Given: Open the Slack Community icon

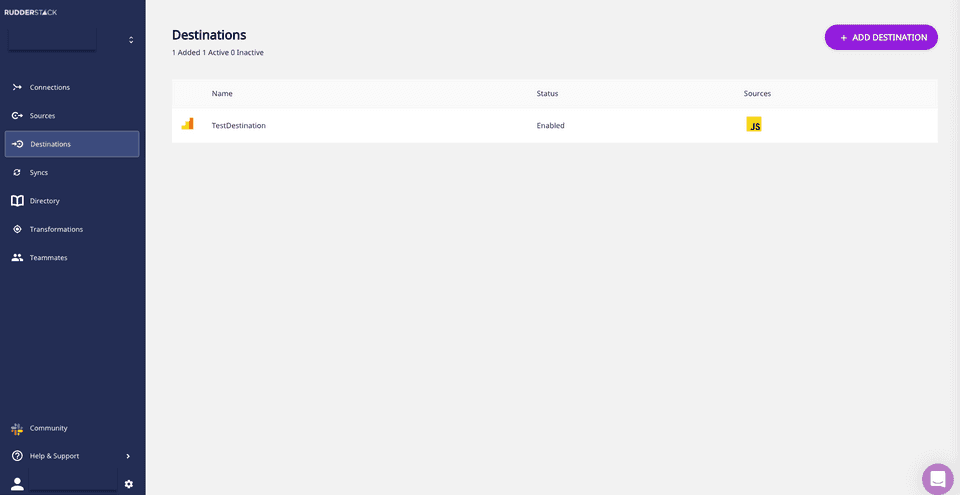Looking at the screenshot, I should click(17, 428).
